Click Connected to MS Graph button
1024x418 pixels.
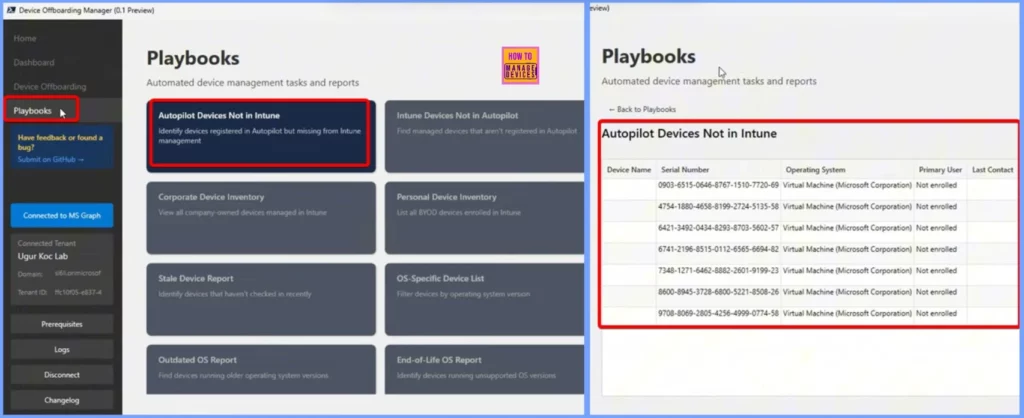click(61, 216)
